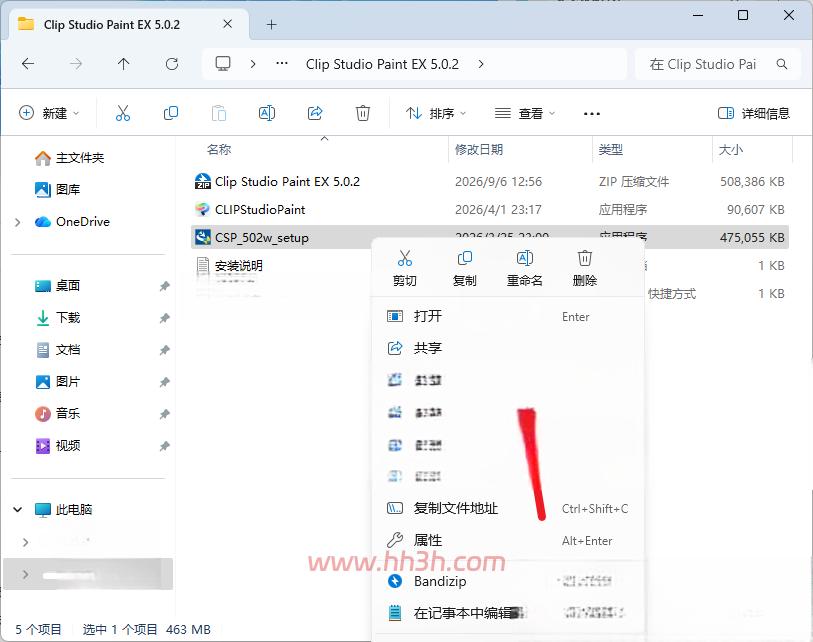Unpin 桌面 with its pin icon

[x=164, y=286]
